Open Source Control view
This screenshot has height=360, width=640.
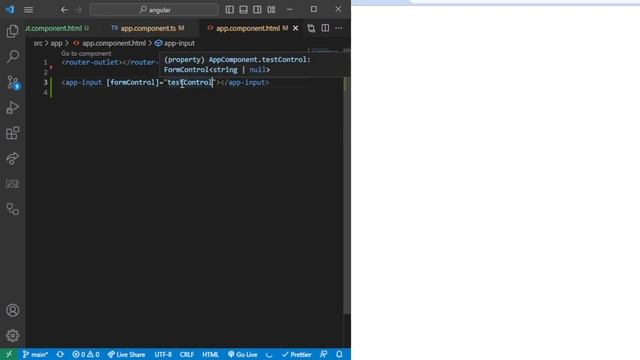click(12, 82)
